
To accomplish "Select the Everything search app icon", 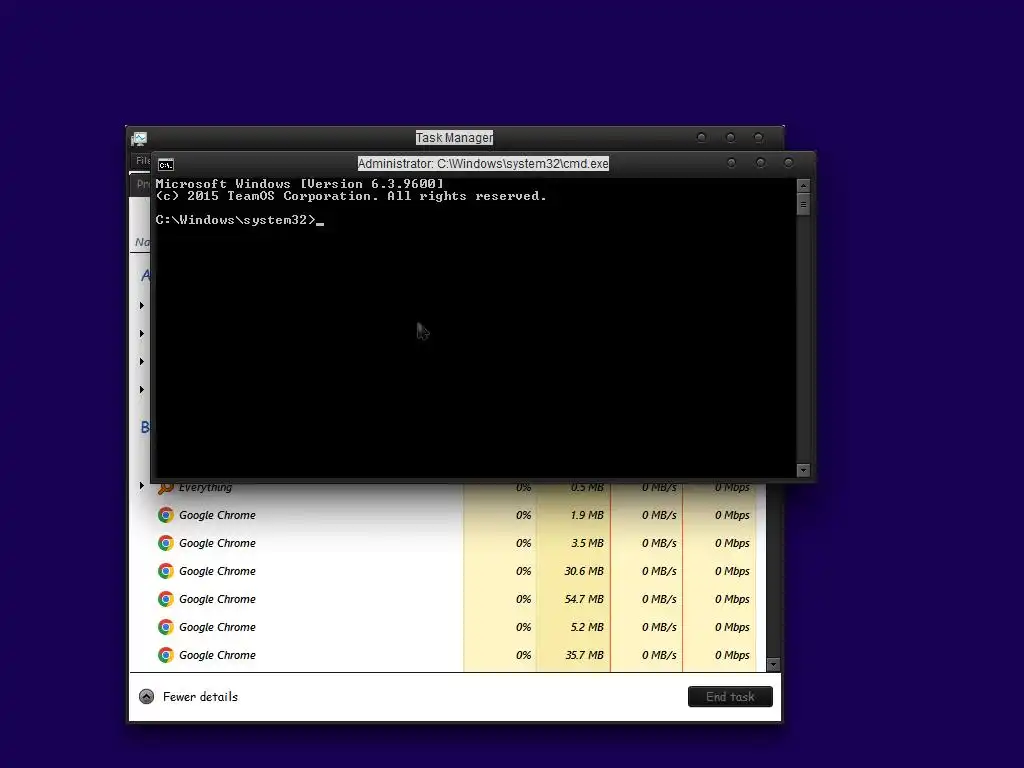I will click(x=166, y=487).
